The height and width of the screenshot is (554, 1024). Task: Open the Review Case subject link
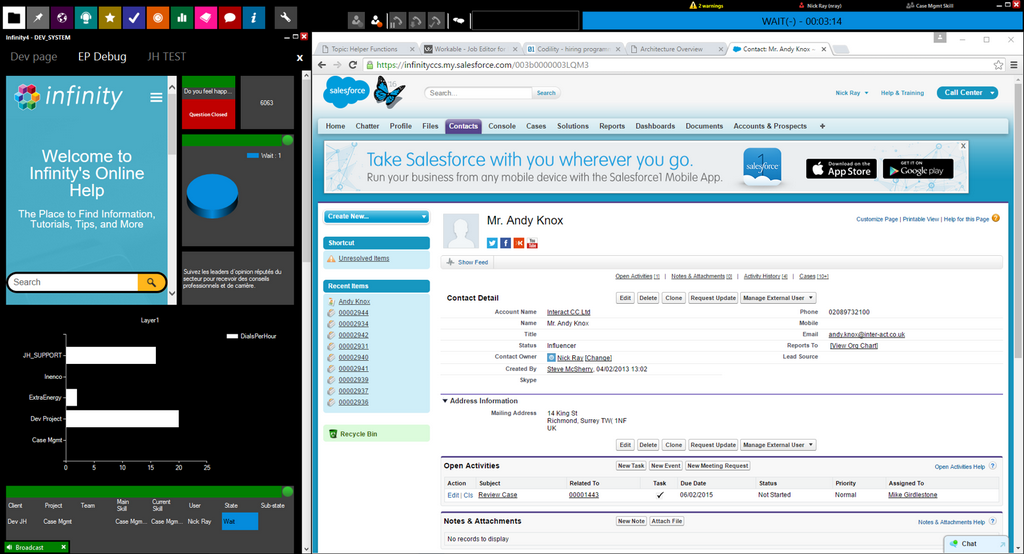[498, 495]
